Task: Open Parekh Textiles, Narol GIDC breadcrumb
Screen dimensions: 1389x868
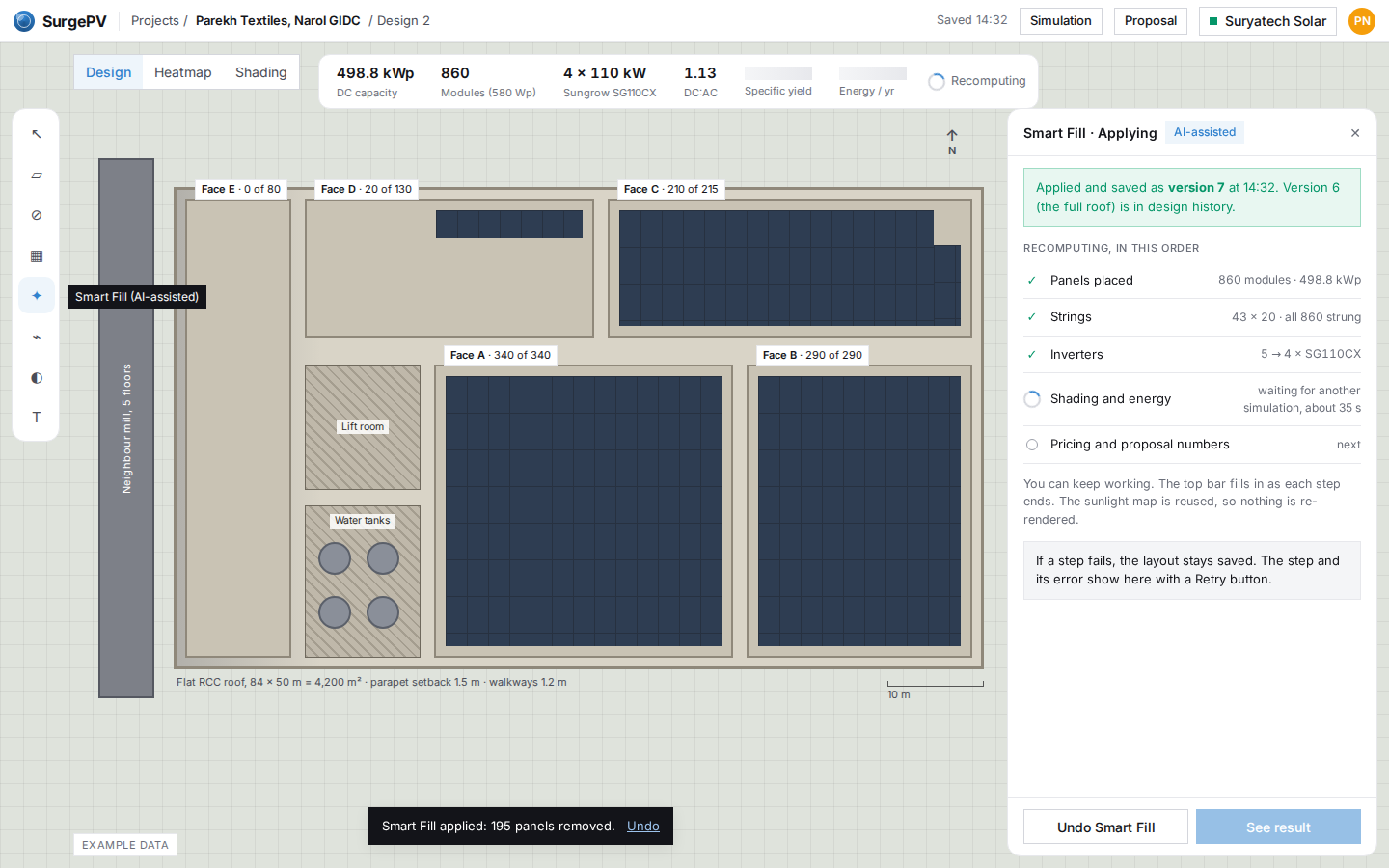Action: pos(278,20)
